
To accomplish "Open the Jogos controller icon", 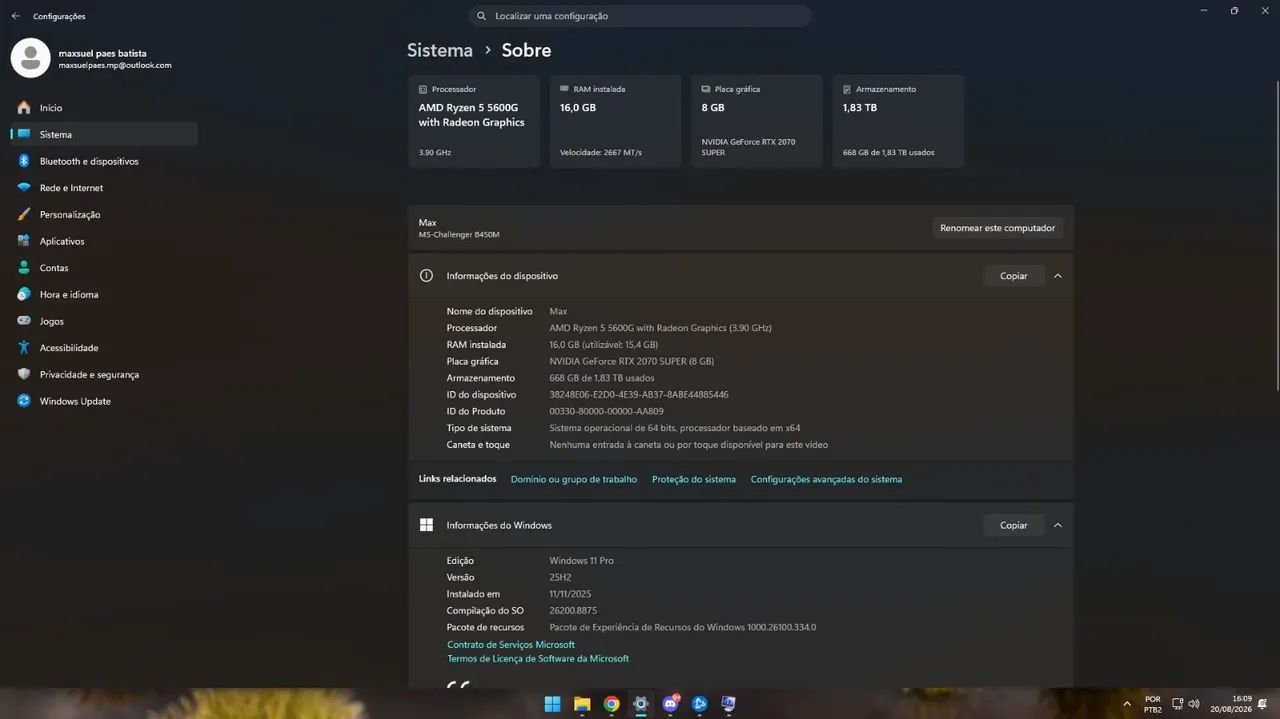I will pyautogui.click(x=24, y=321).
